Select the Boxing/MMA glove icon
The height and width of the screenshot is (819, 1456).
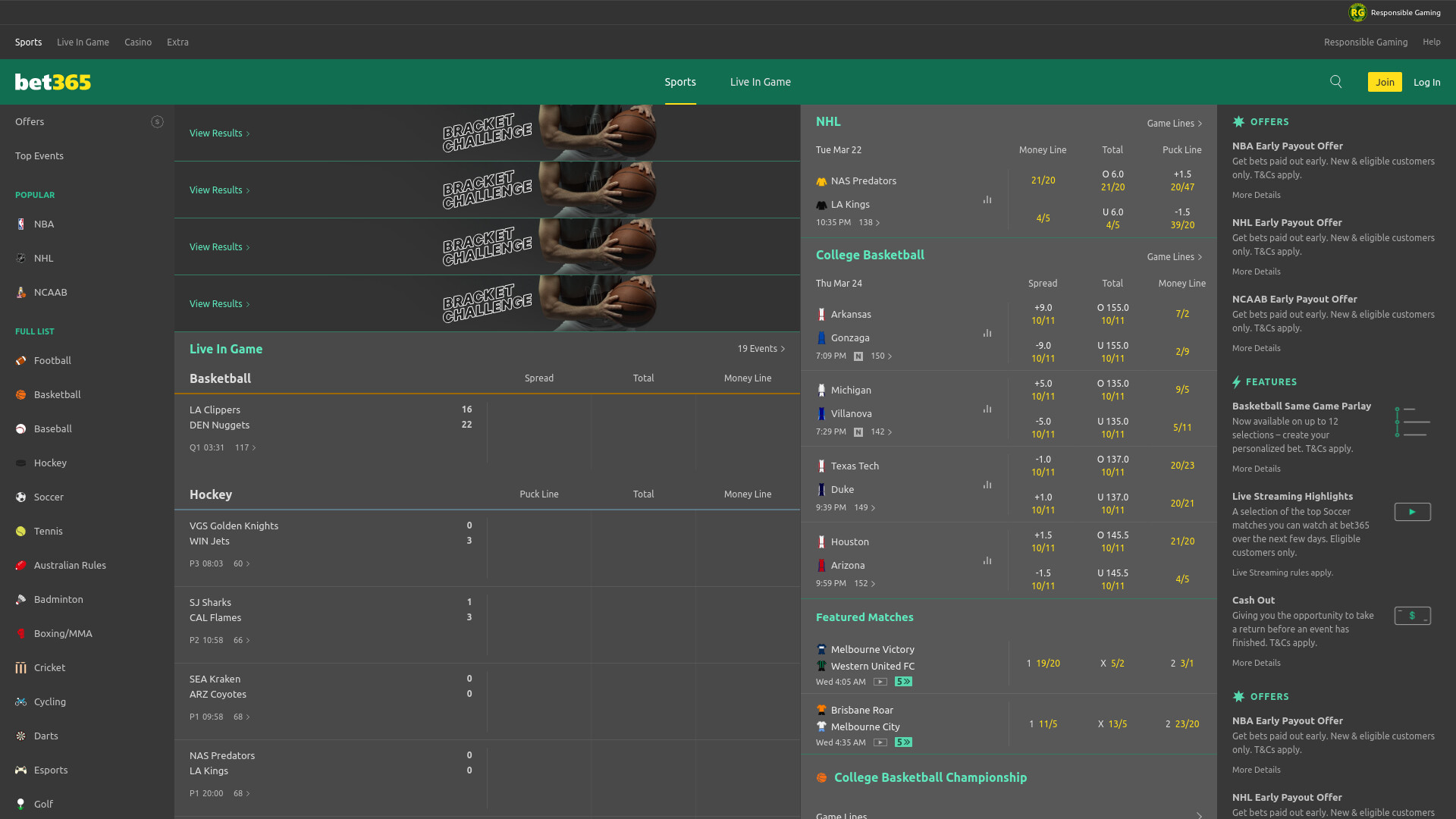pyautogui.click(x=21, y=633)
